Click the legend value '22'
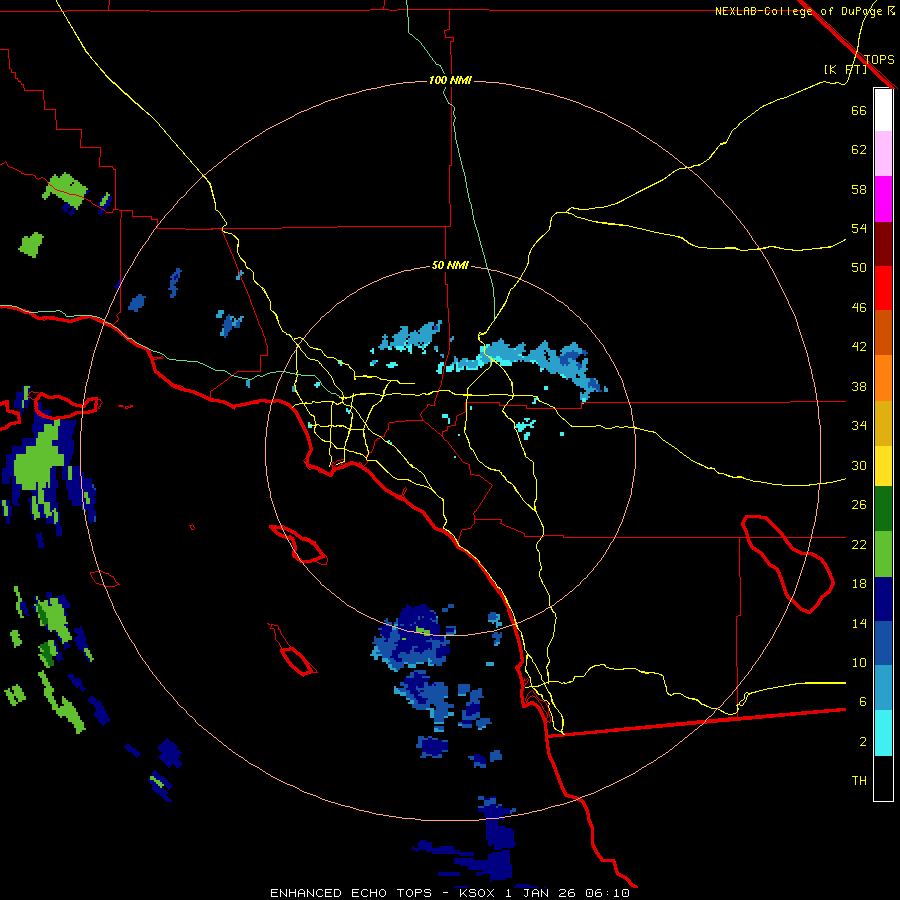900x900 pixels. 859,544
